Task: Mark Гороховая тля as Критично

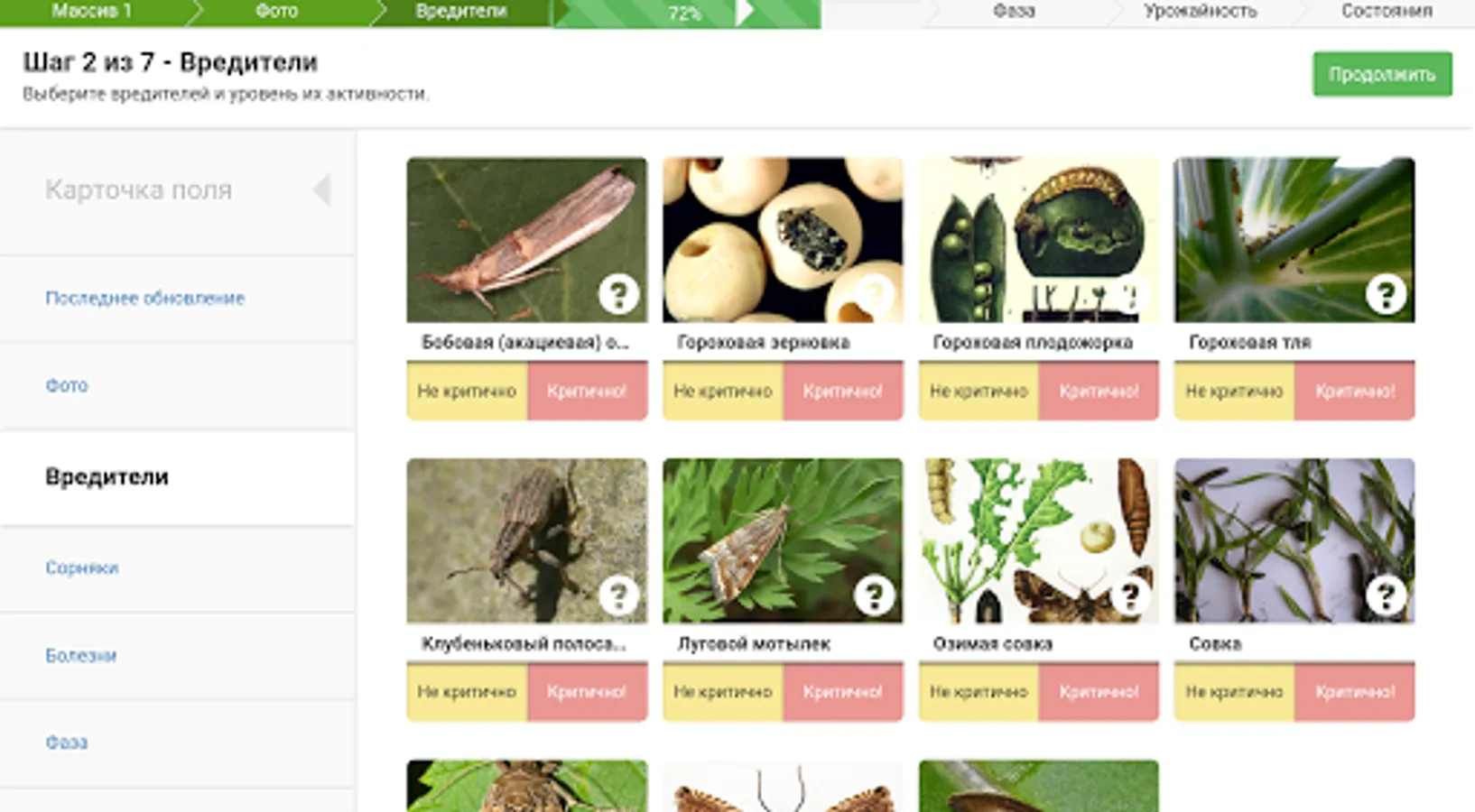Action: point(1355,391)
